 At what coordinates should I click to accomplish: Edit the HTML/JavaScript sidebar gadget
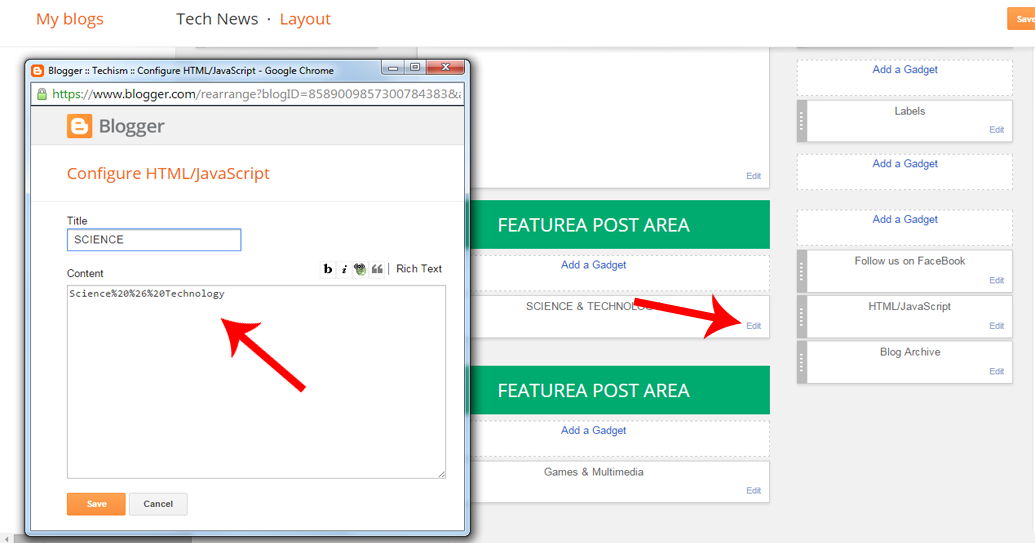pos(996,326)
